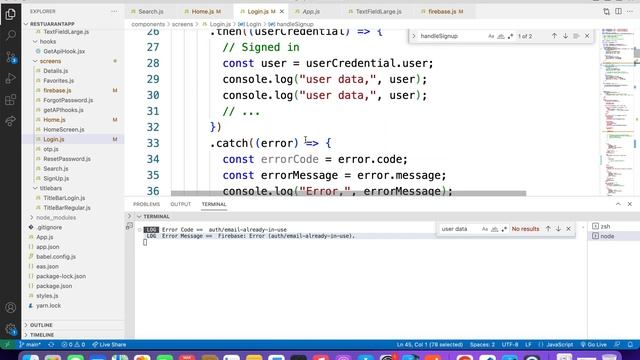Close the bottom panel
This screenshot has width=640, height=360.
630,204
